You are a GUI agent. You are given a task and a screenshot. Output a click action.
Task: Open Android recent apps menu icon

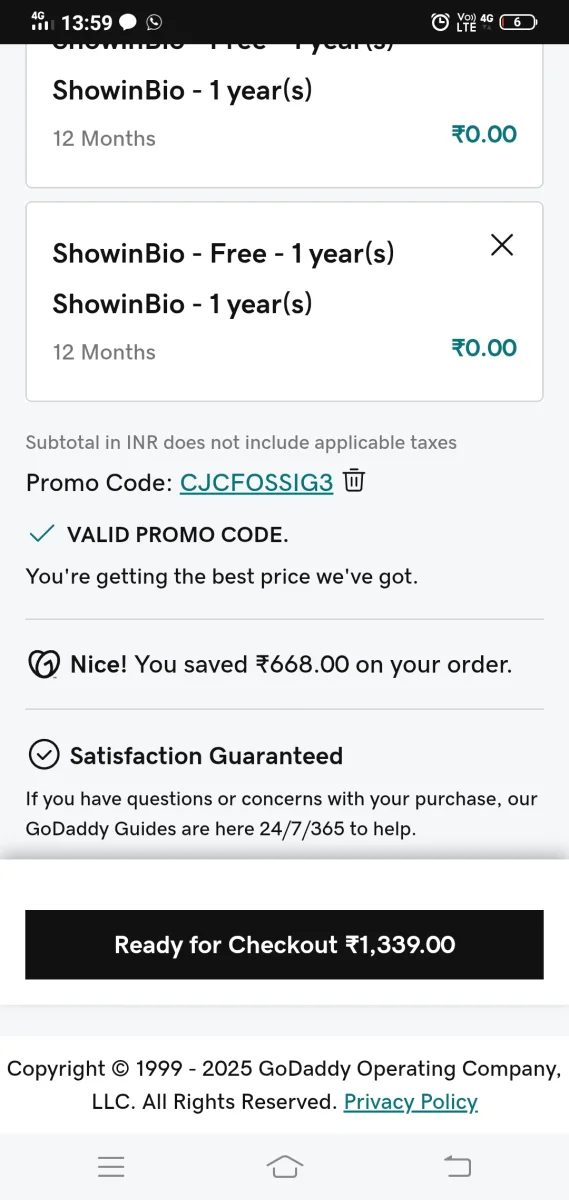111,1166
